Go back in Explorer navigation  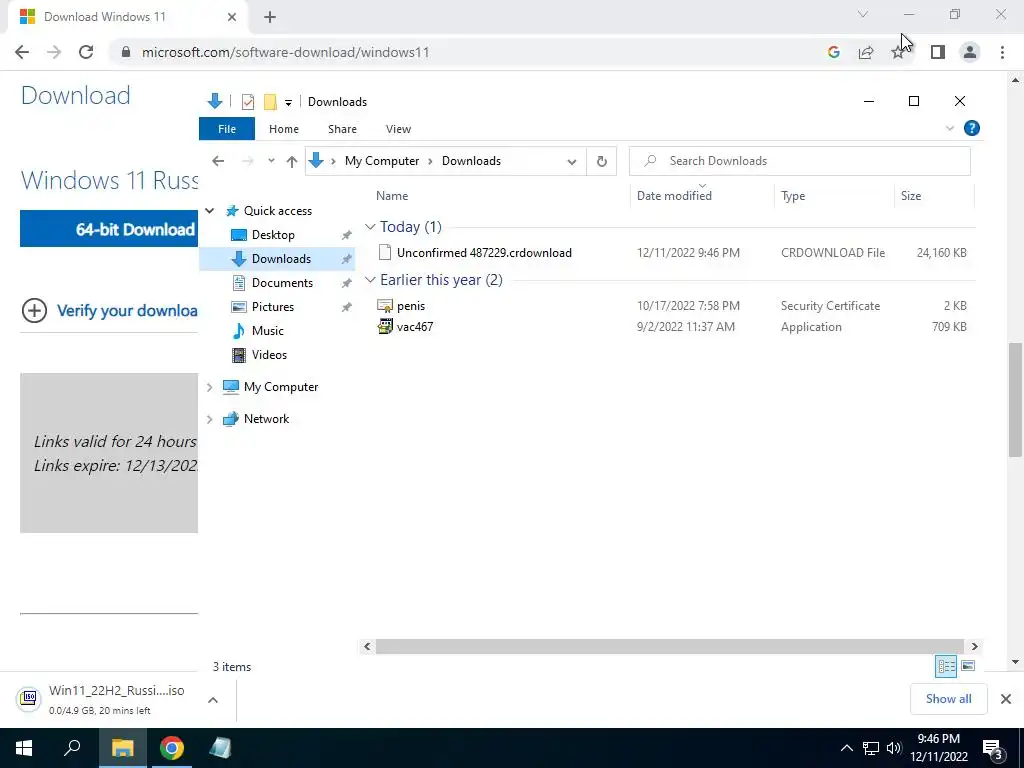point(218,161)
